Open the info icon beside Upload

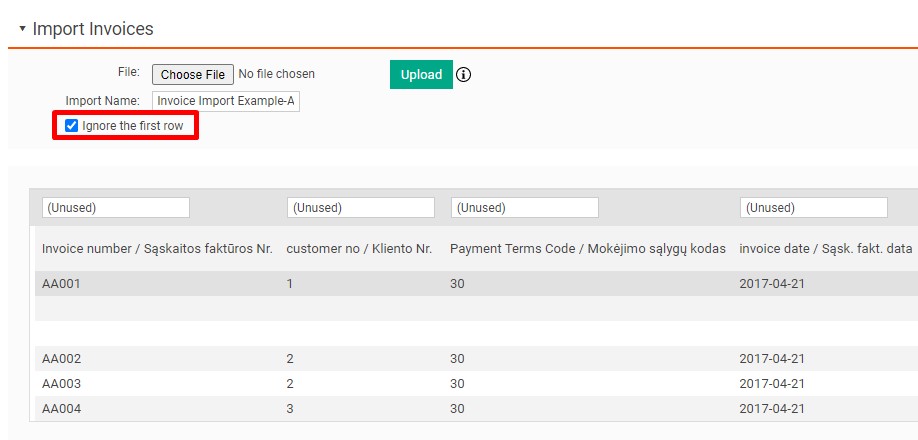click(464, 75)
